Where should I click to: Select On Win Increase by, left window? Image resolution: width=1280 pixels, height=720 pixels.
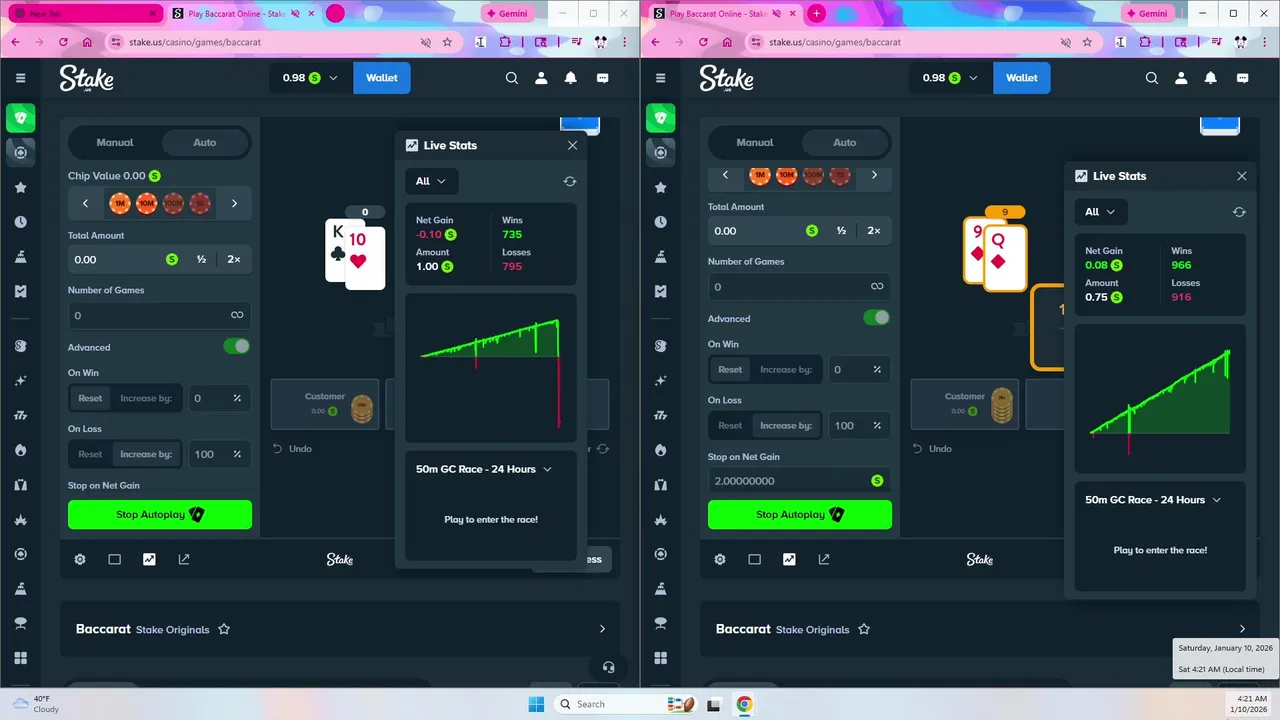145,398
